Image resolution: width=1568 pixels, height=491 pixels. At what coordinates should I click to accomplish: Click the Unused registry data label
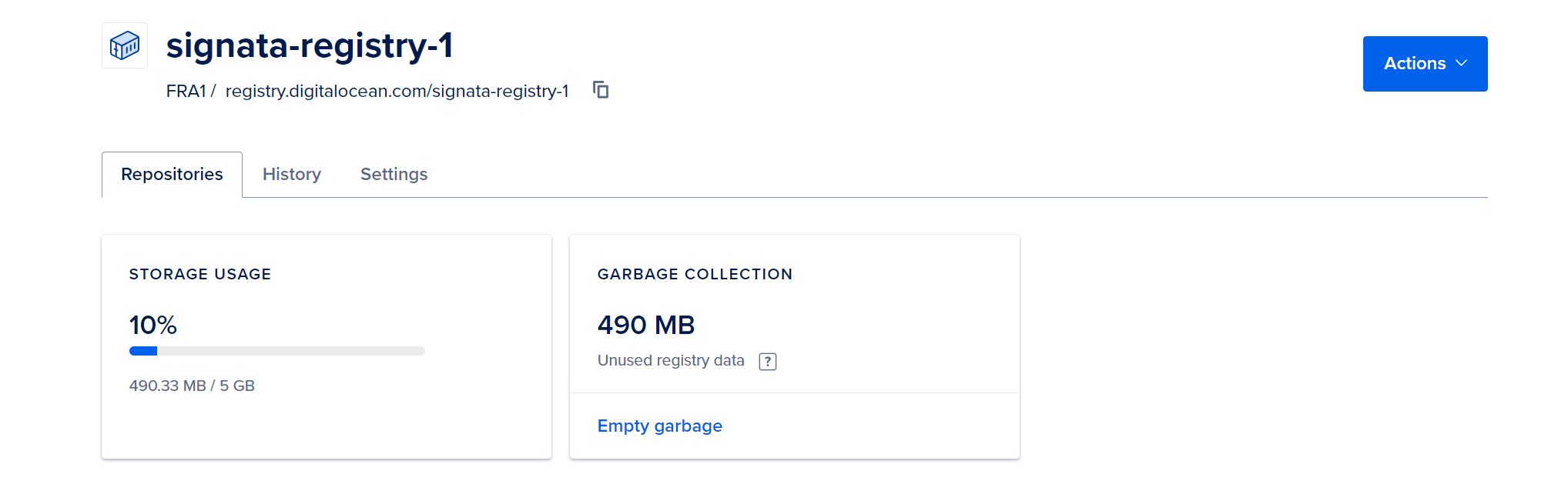(671, 360)
